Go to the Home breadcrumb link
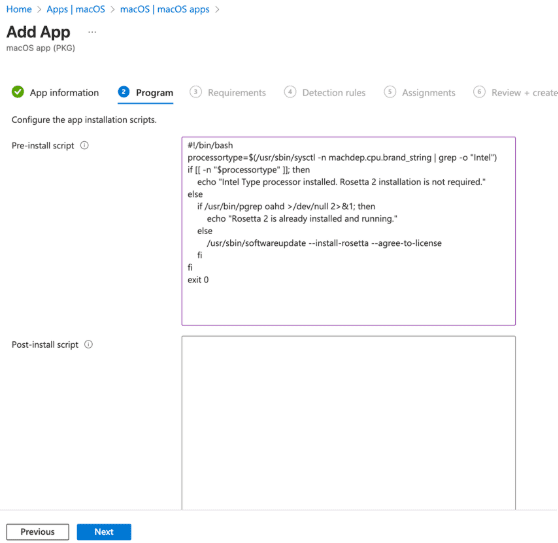This screenshot has width=558, height=543. [19, 9]
